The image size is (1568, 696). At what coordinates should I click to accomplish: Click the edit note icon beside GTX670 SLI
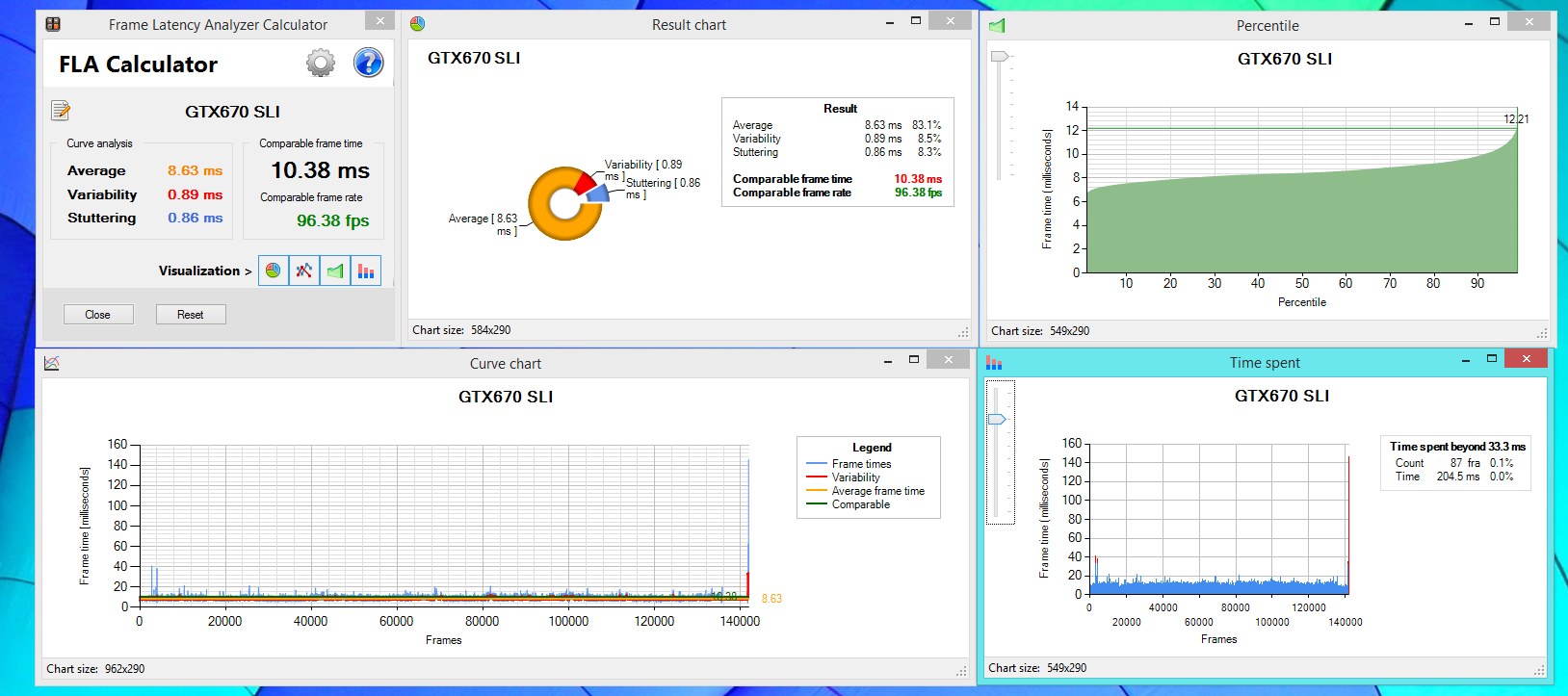(61, 111)
